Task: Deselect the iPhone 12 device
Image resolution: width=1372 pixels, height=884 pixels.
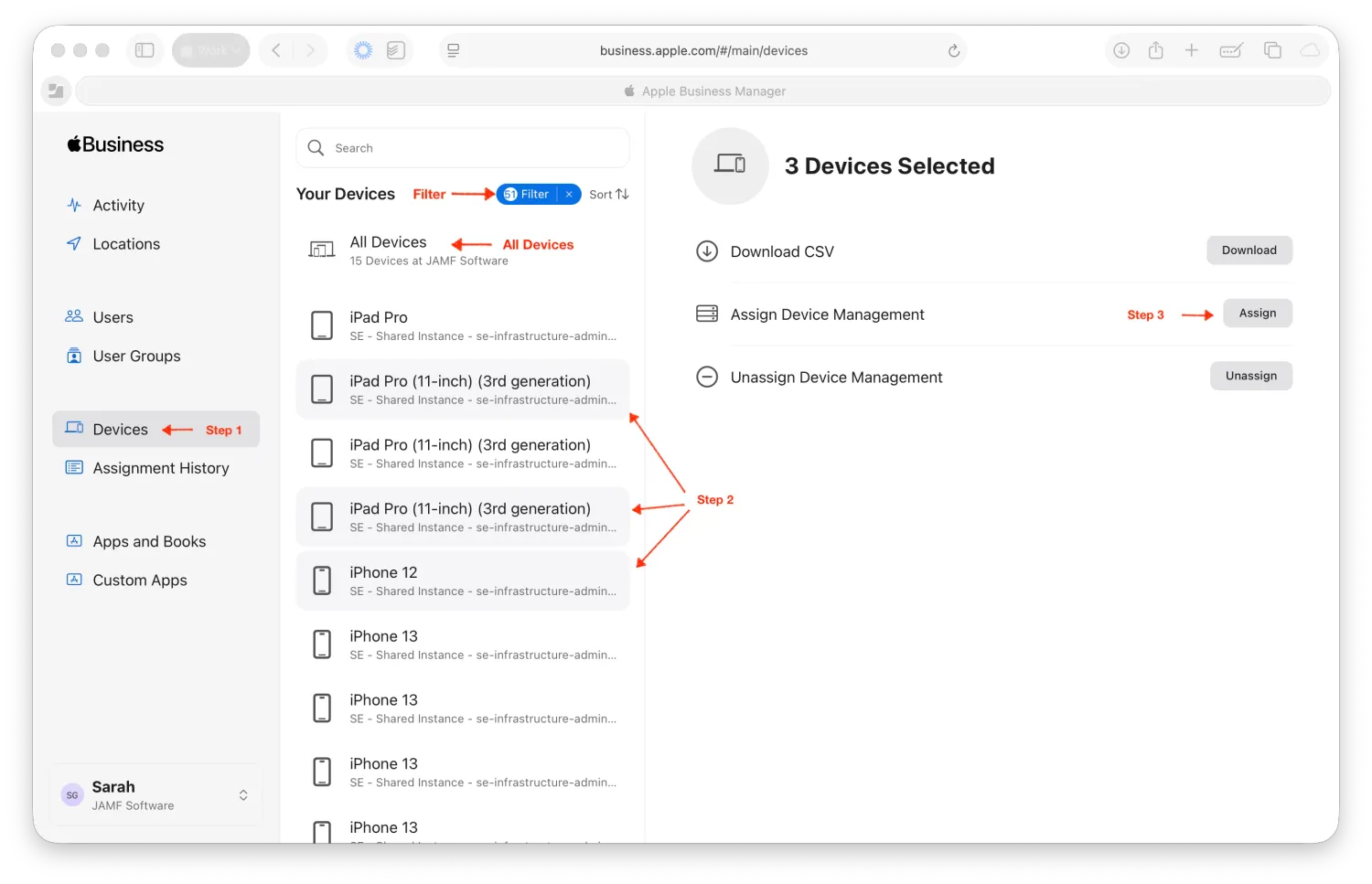Action: [x=462, y=580]
